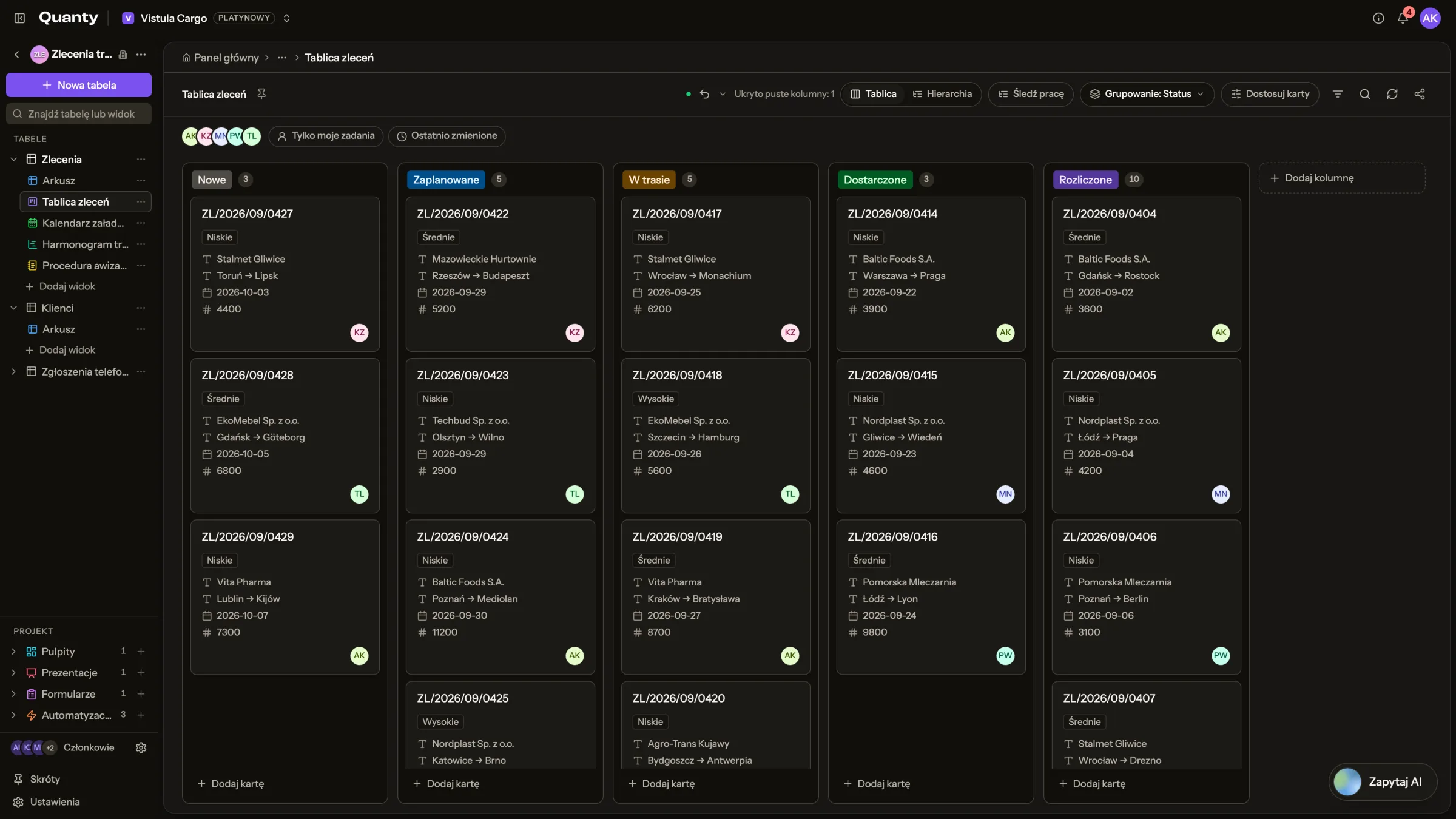
Task: Open options for Tablica zleceń view
Action: [x=141, y=202]
